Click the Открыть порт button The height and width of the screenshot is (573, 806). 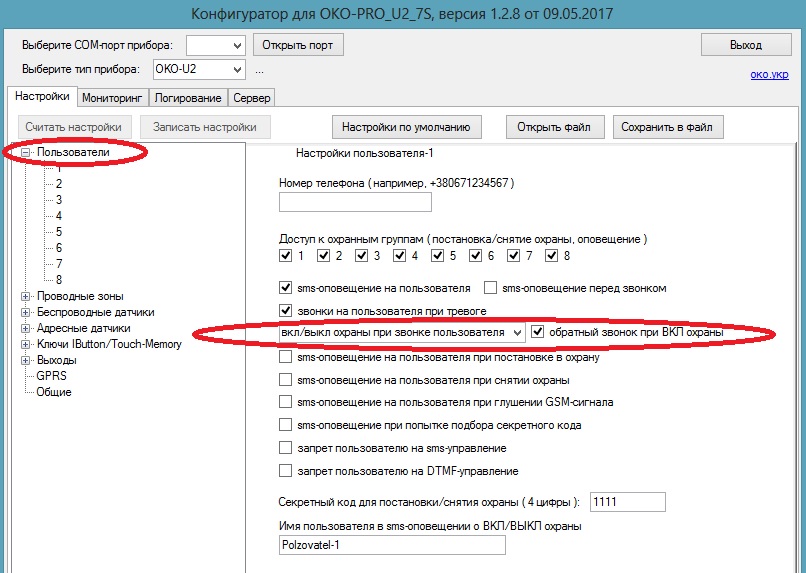pos(298,45)
